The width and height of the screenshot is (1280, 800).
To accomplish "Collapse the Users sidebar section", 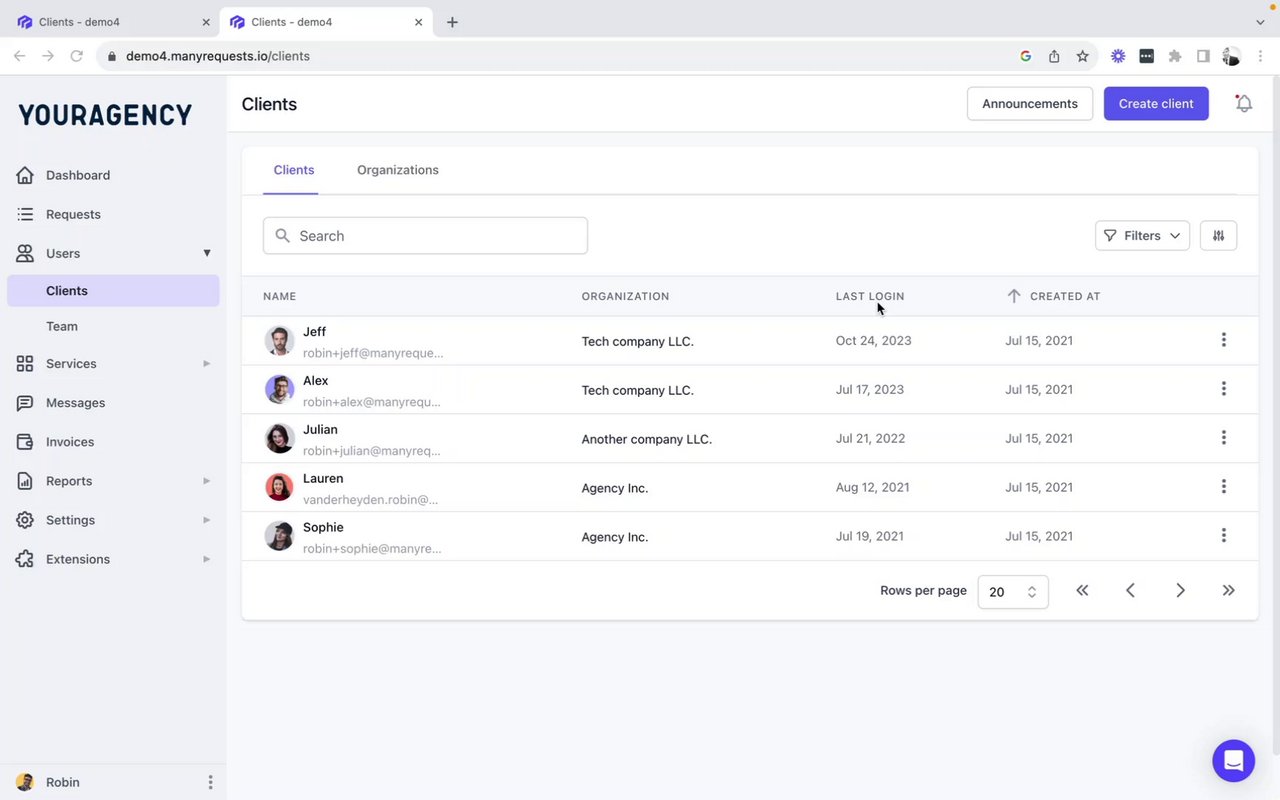I will pos(206,254).
